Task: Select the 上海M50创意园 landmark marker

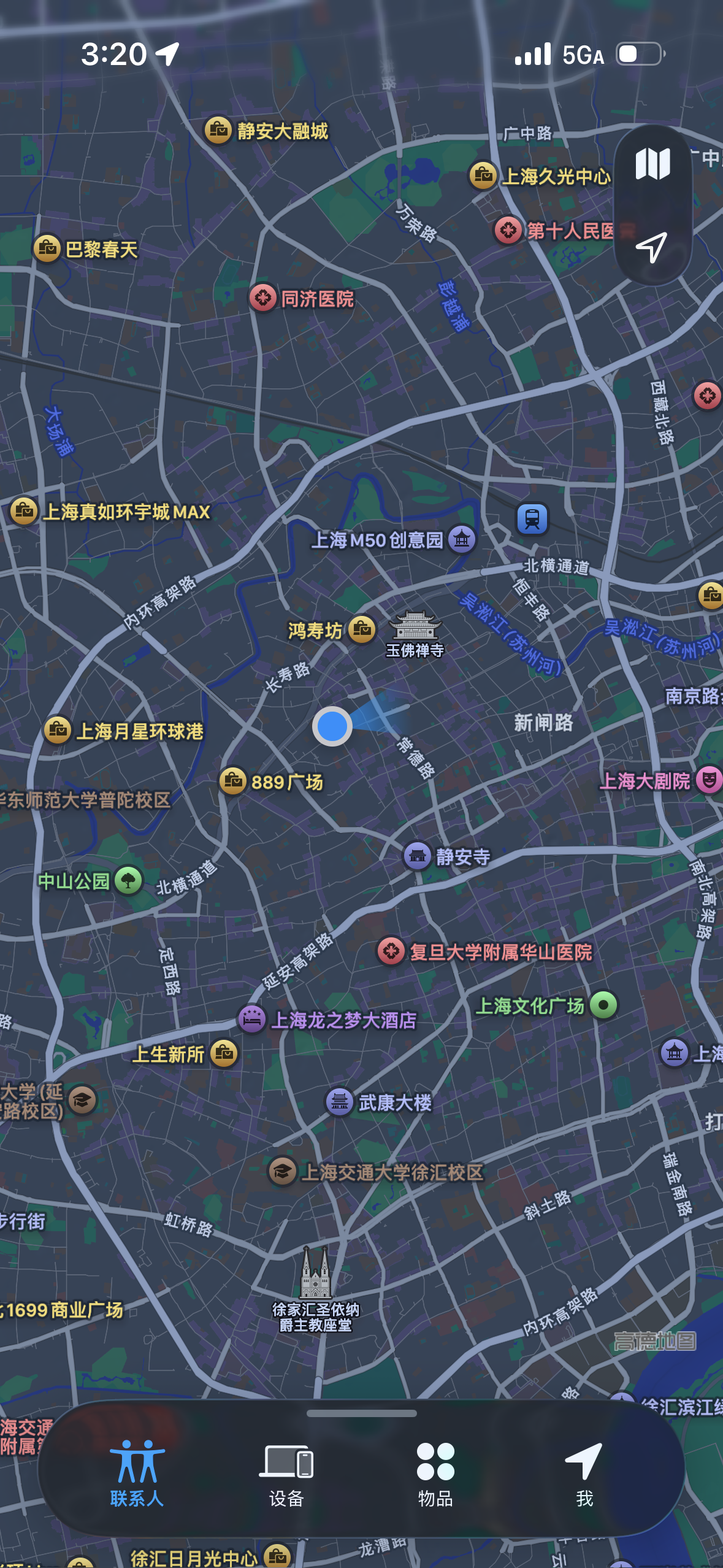Action: coord(462,539)
